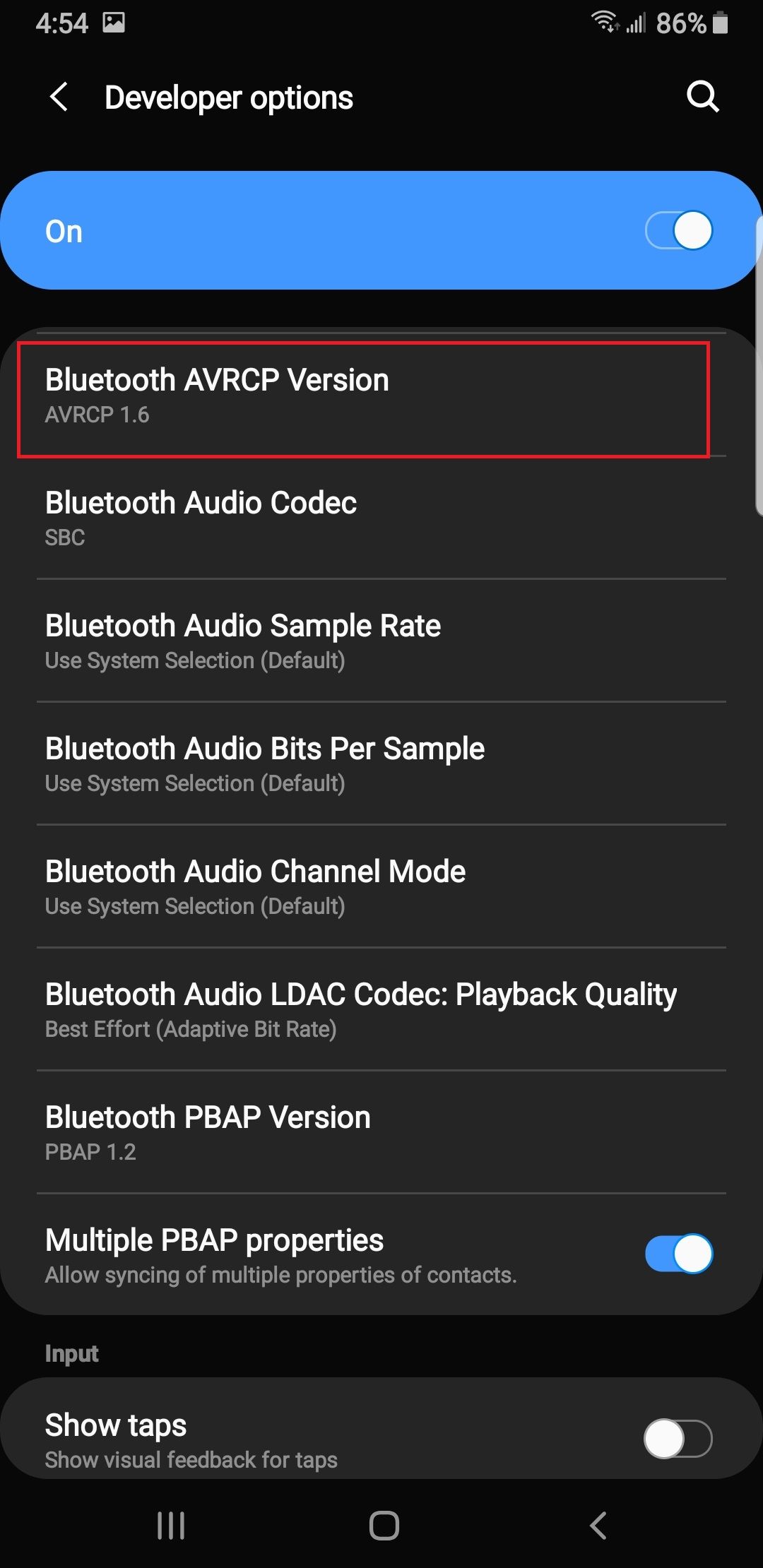
Task: Open search with the magnifier icon
Action: pos(702,97)
